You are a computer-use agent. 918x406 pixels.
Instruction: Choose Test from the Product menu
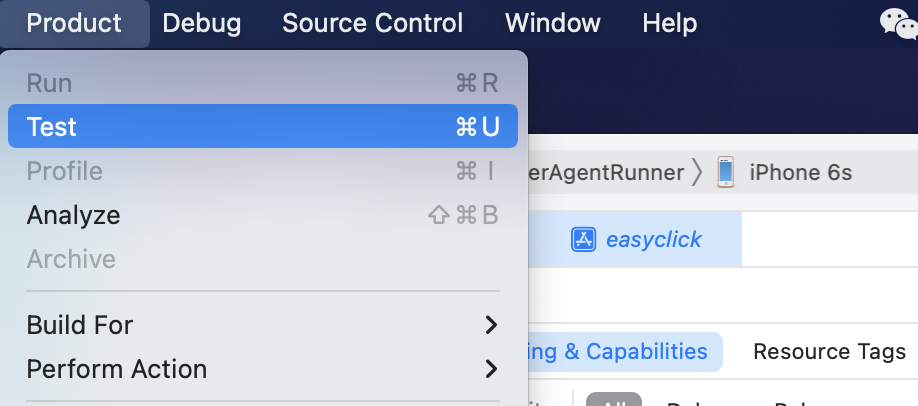(x=263, y=127)
